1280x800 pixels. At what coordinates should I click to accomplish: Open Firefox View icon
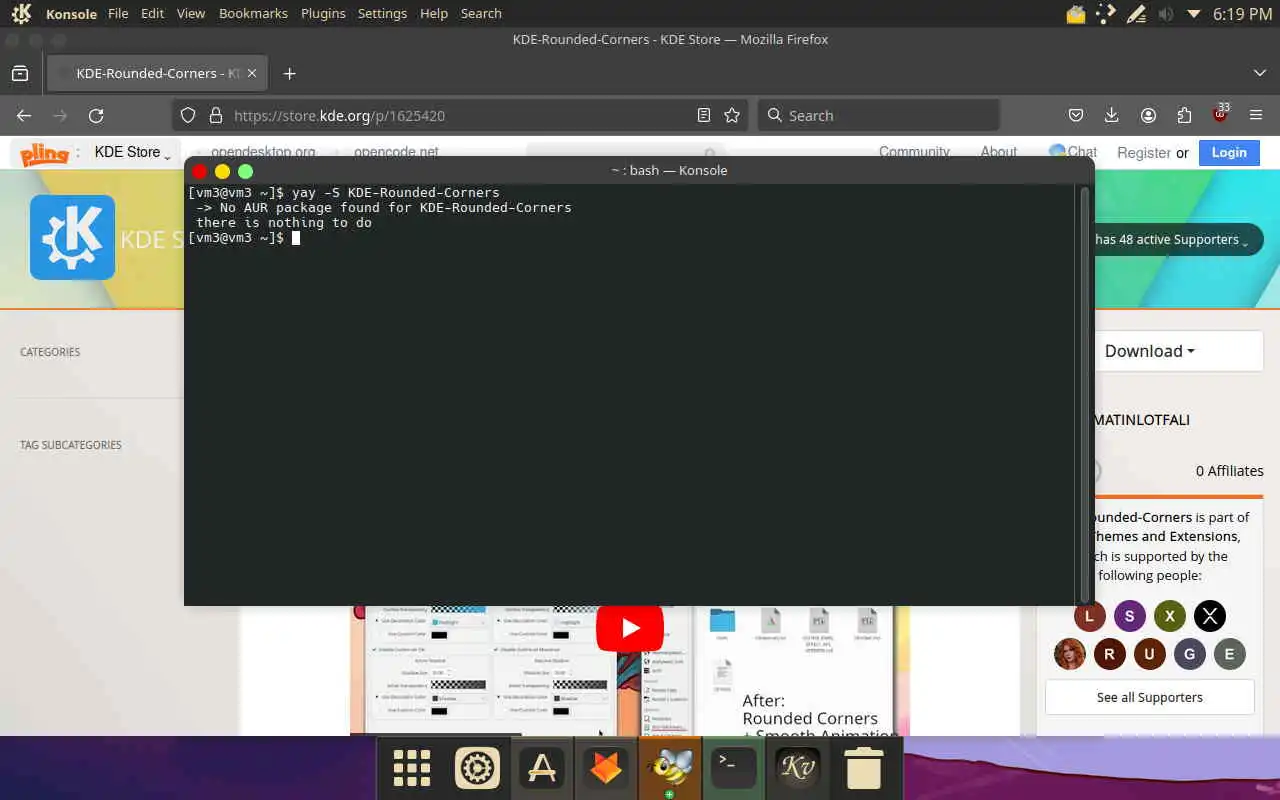tap(20, 73)
